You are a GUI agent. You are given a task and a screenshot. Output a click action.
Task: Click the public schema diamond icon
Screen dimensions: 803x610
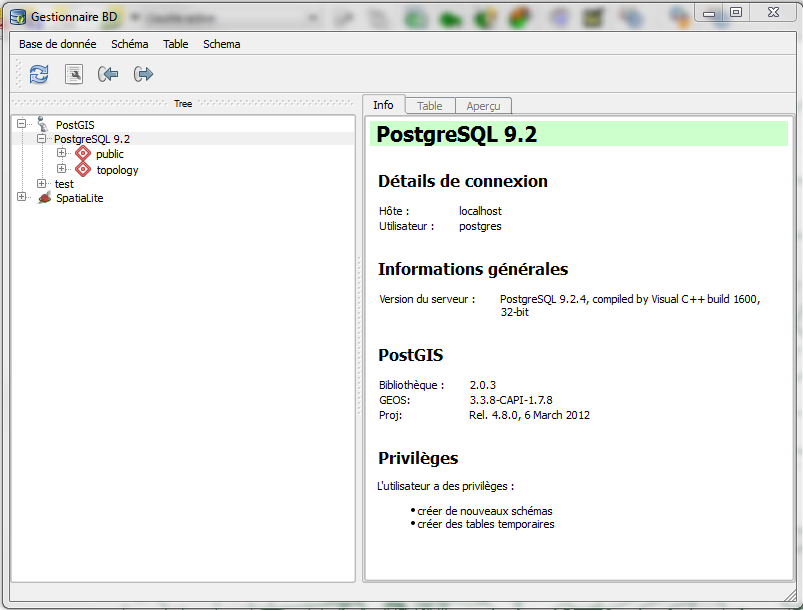click(x=82, y=154)
